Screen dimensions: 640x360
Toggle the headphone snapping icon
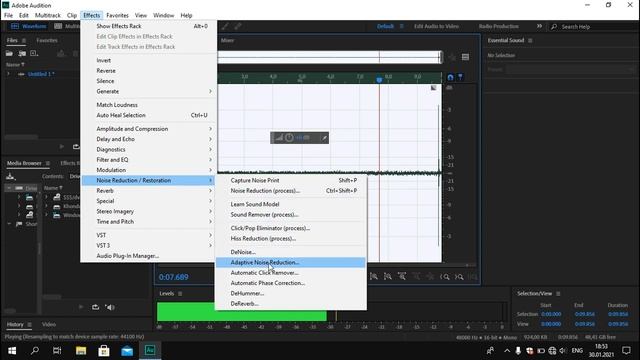[450, 77]
